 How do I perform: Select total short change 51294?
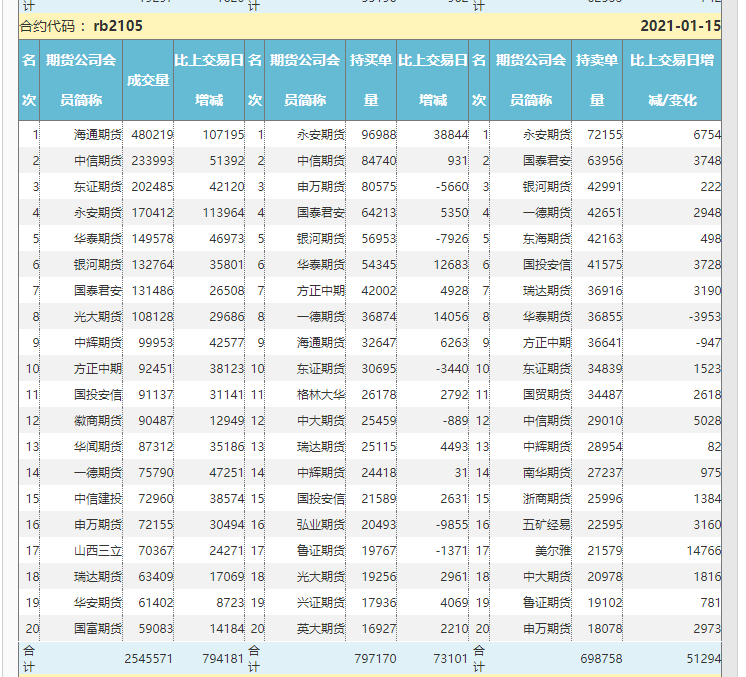click(x=704, y=659)
